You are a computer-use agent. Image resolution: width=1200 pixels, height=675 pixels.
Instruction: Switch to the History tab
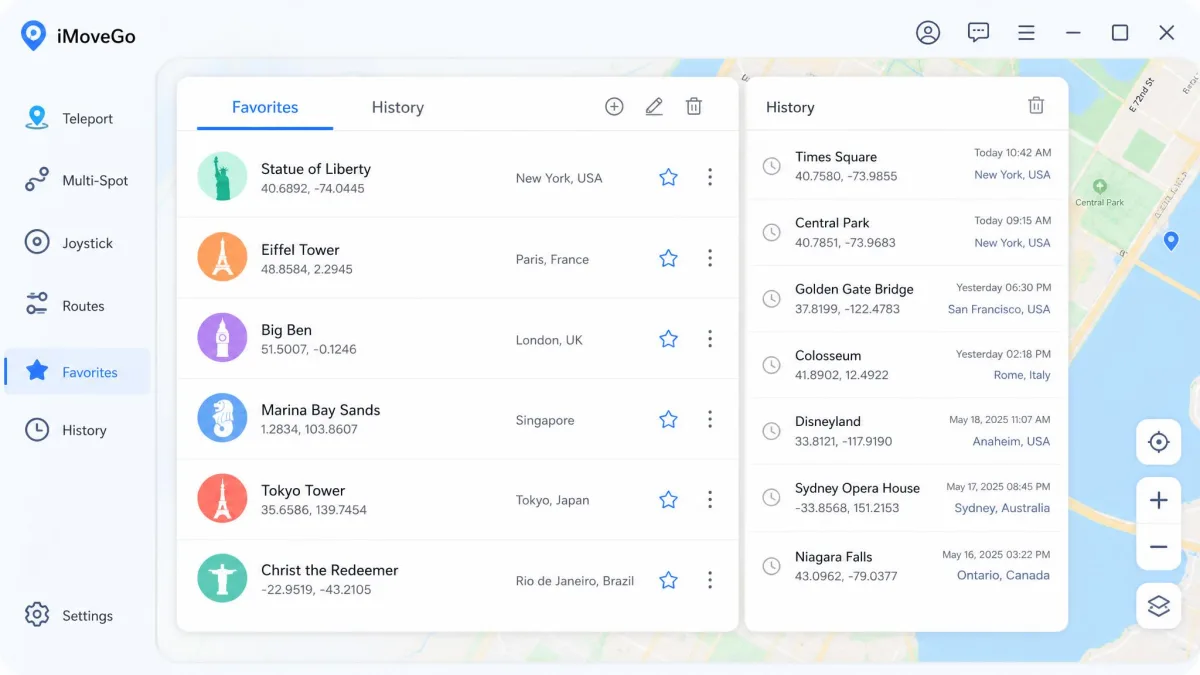click(x=398, y=107)
